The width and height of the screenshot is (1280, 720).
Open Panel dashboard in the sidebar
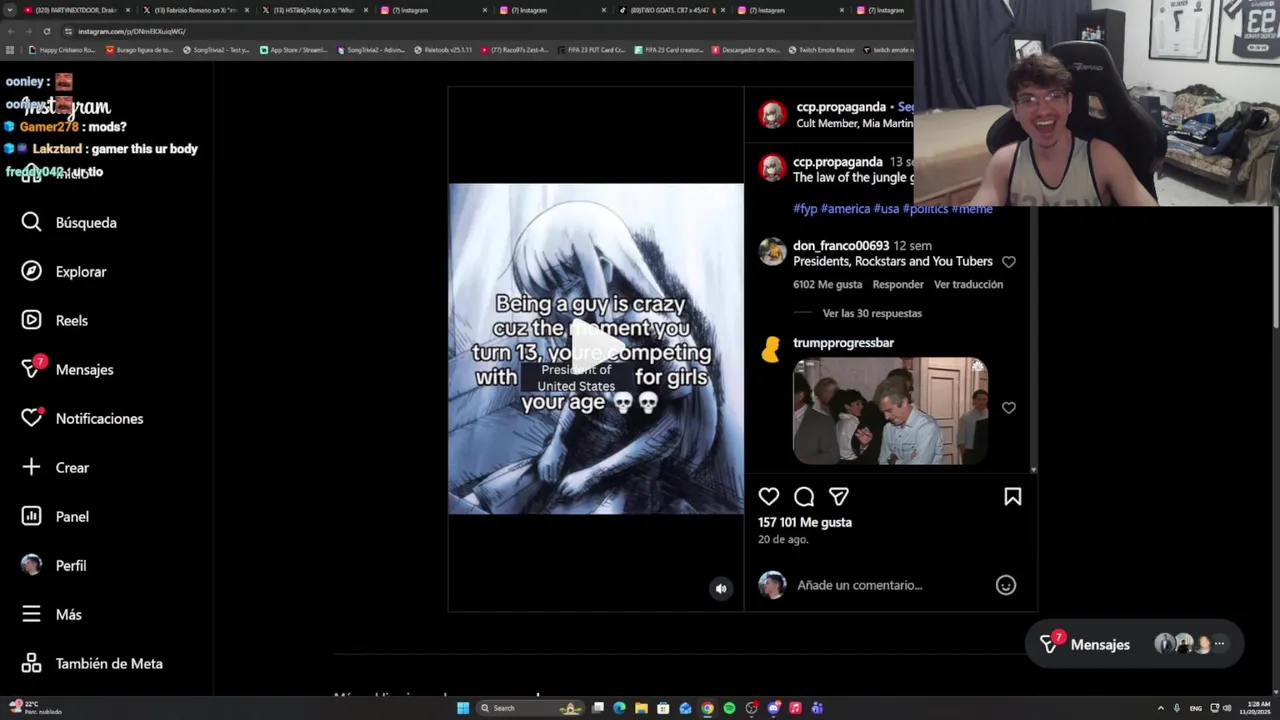[55, 517]
